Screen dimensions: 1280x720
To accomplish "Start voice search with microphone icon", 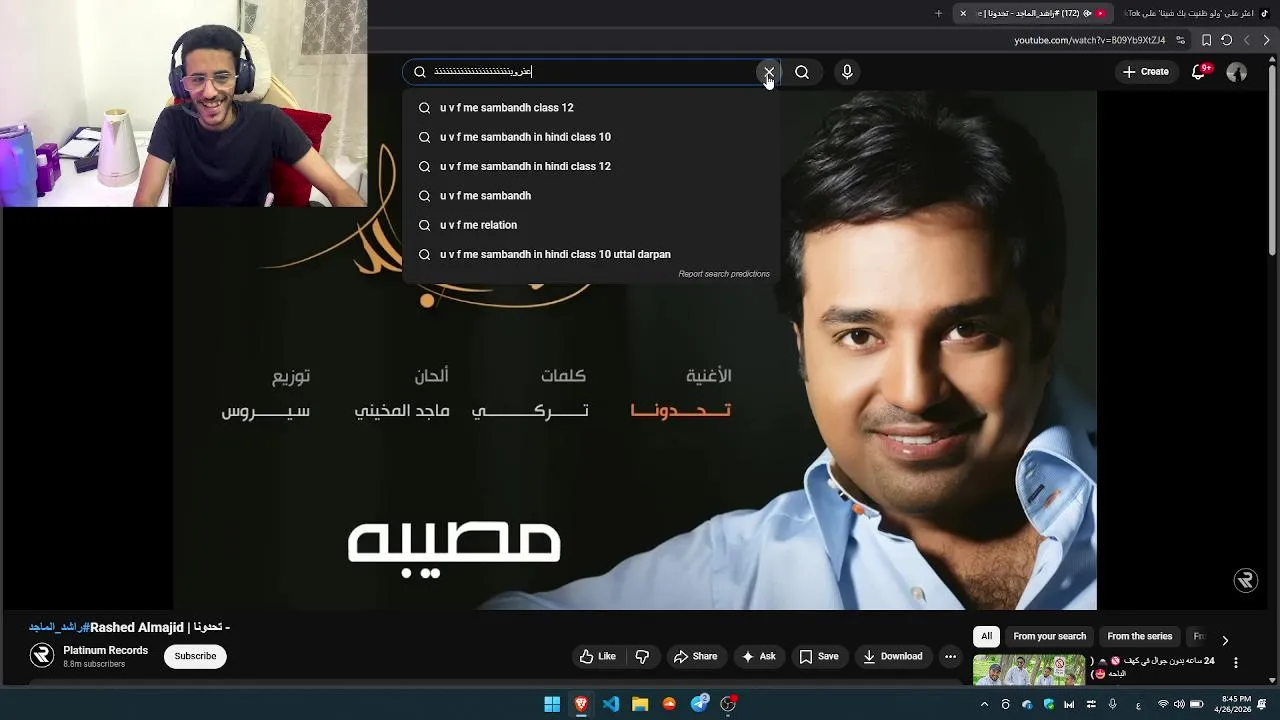I will pos(847,72).
